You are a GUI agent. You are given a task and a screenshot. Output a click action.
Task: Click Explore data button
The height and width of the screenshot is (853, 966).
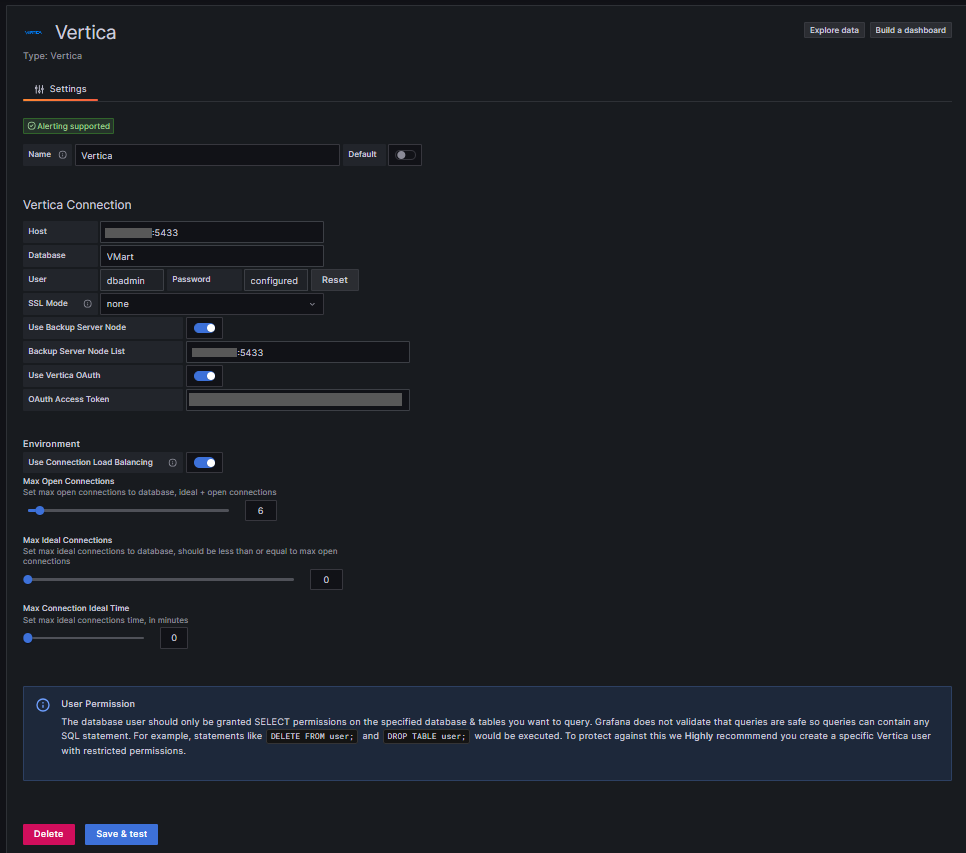[834, 30]
